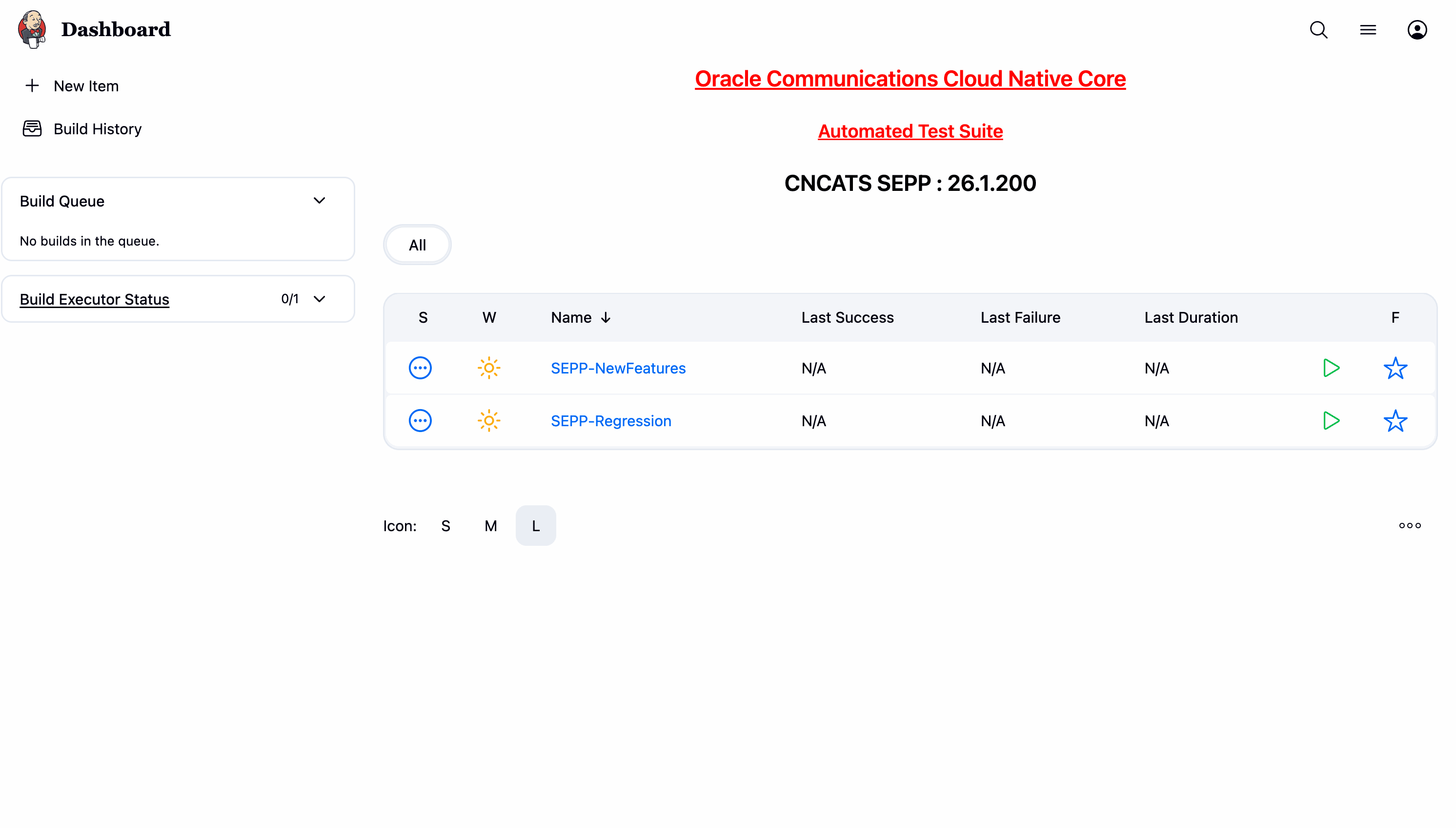Open the Build History page
The image size is (1456, 828).
pyautogui.click(x=98, y=129)
